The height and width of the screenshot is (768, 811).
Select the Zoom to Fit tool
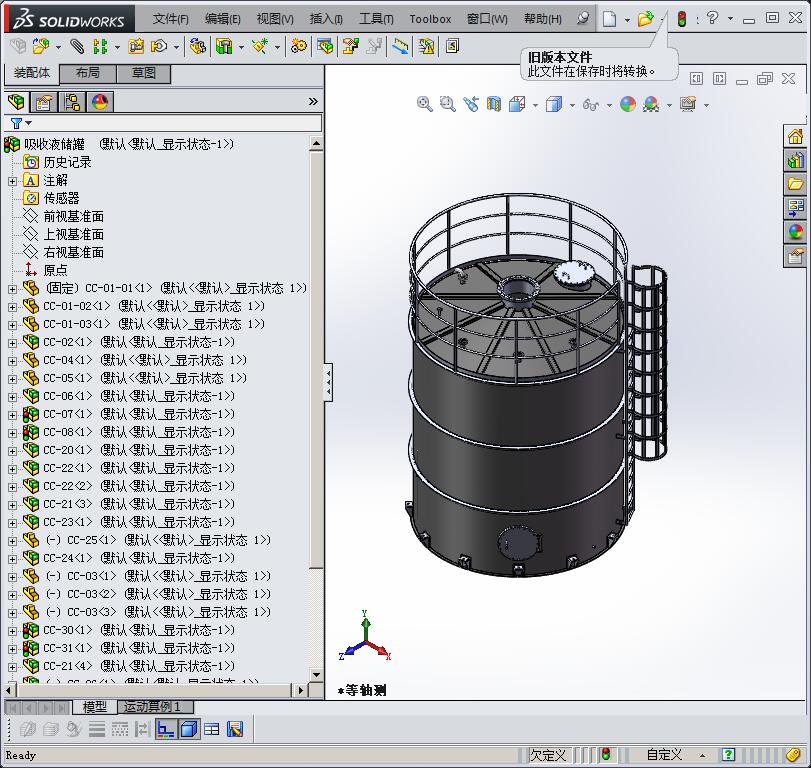coord(424,103)
